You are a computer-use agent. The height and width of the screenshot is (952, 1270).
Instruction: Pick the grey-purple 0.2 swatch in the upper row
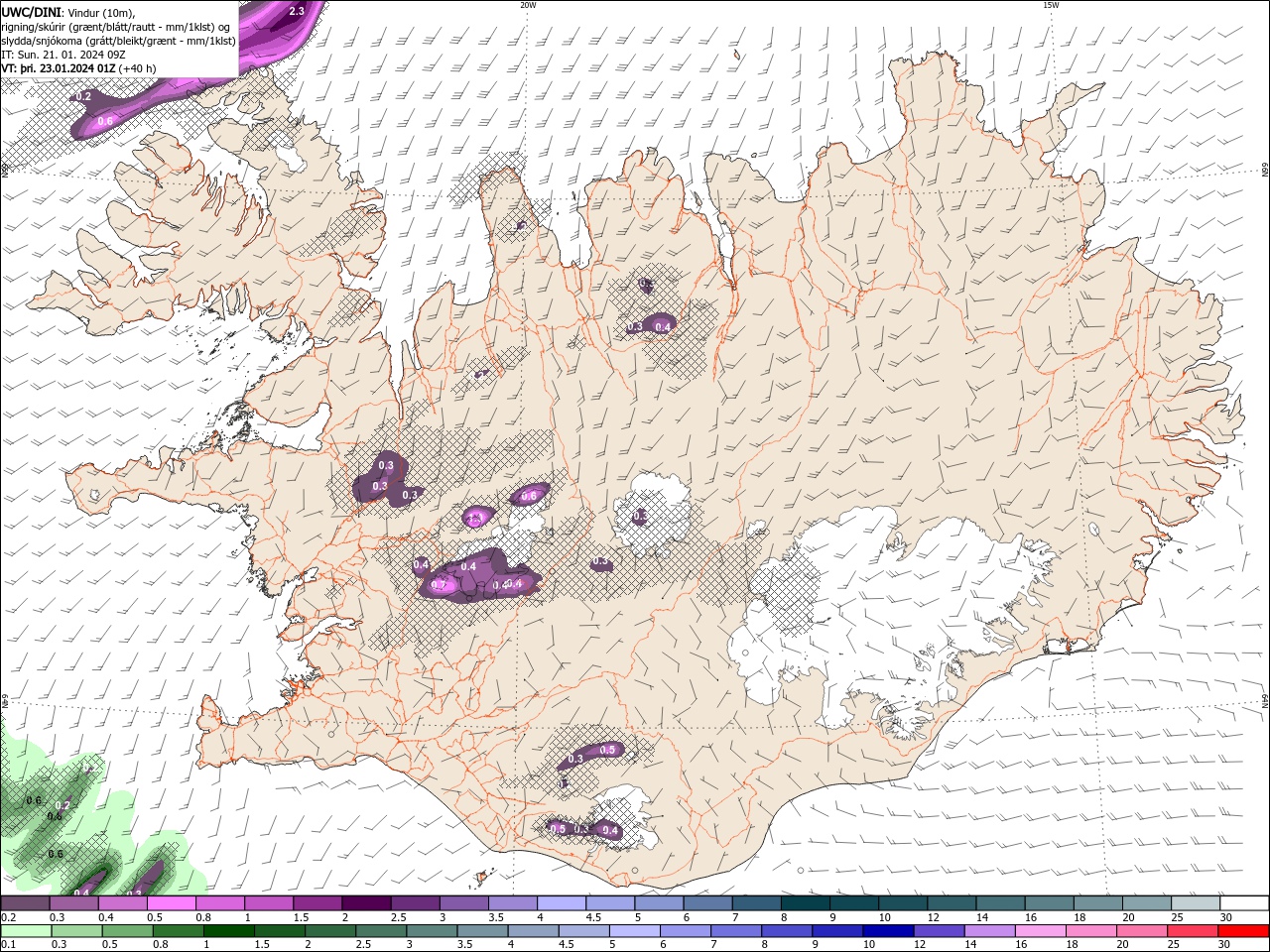pos(25,903)
